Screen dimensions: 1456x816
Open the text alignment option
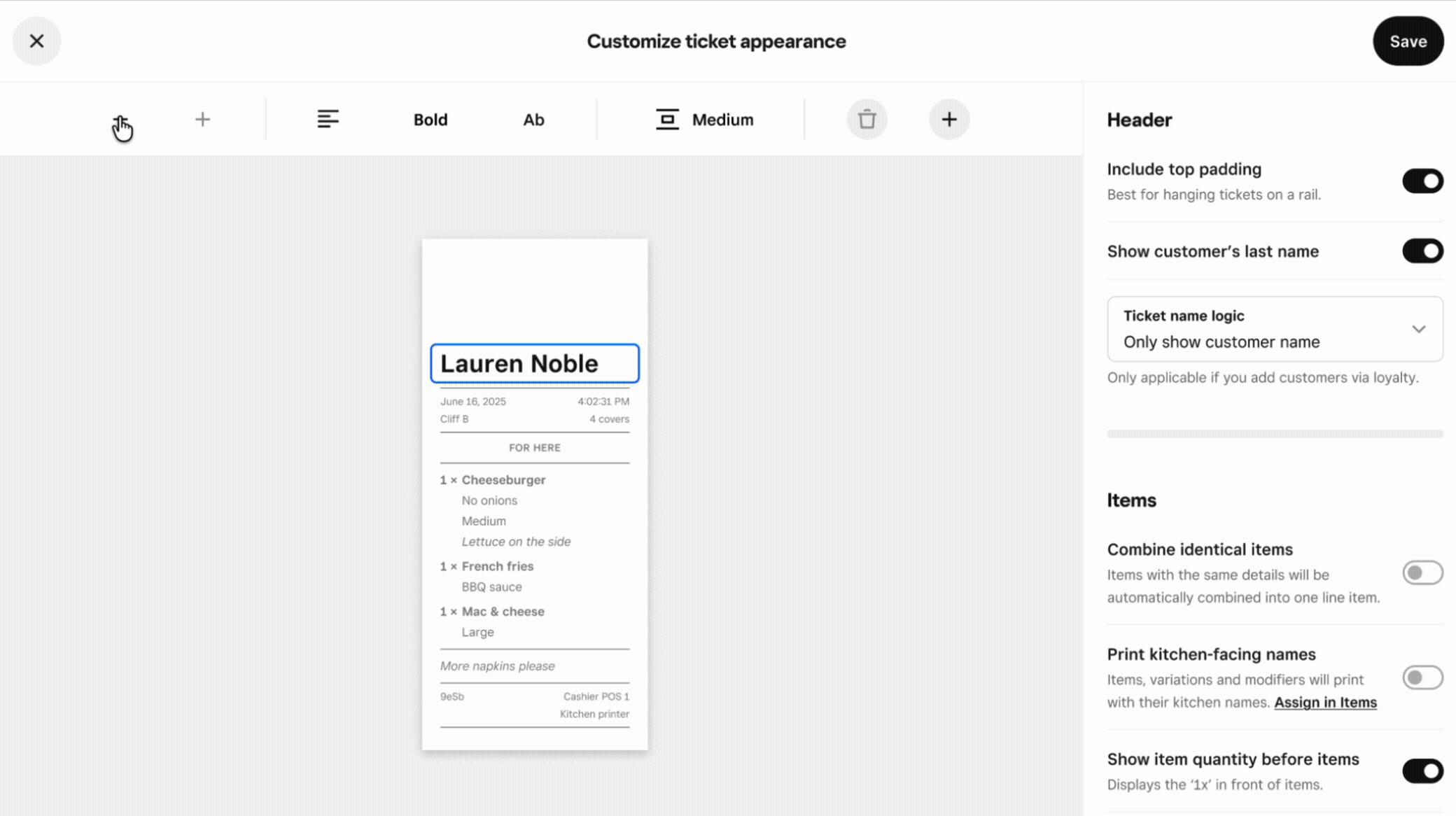328,120
